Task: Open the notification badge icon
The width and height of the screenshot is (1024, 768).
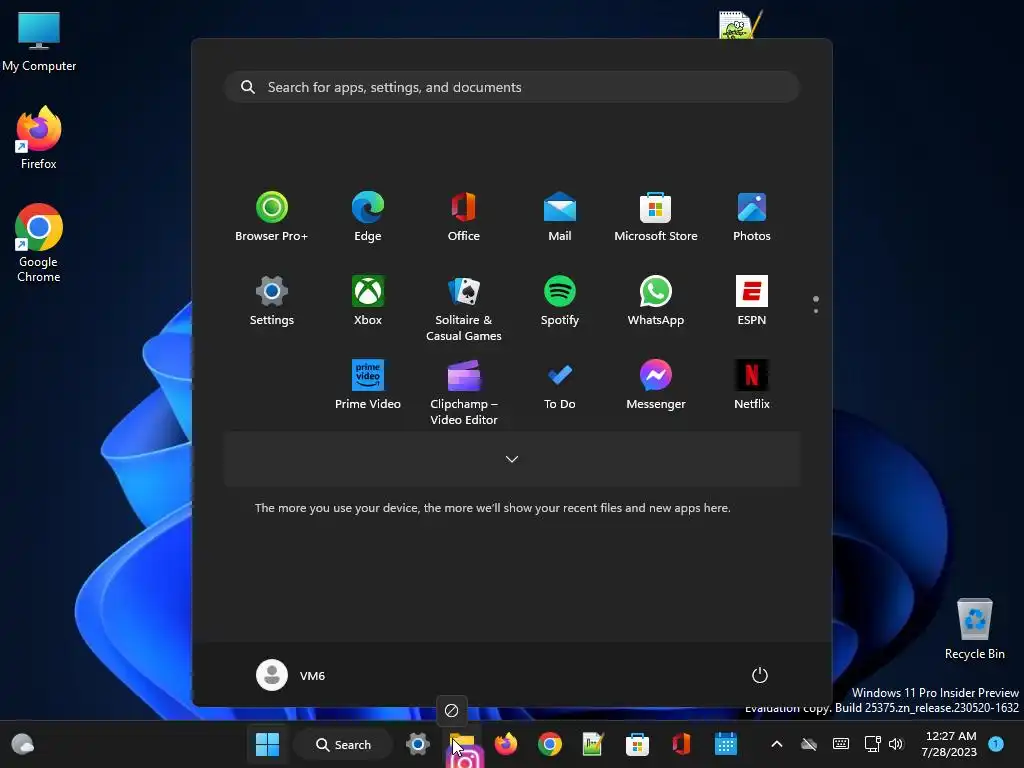Action: click(x=996, y=744)
